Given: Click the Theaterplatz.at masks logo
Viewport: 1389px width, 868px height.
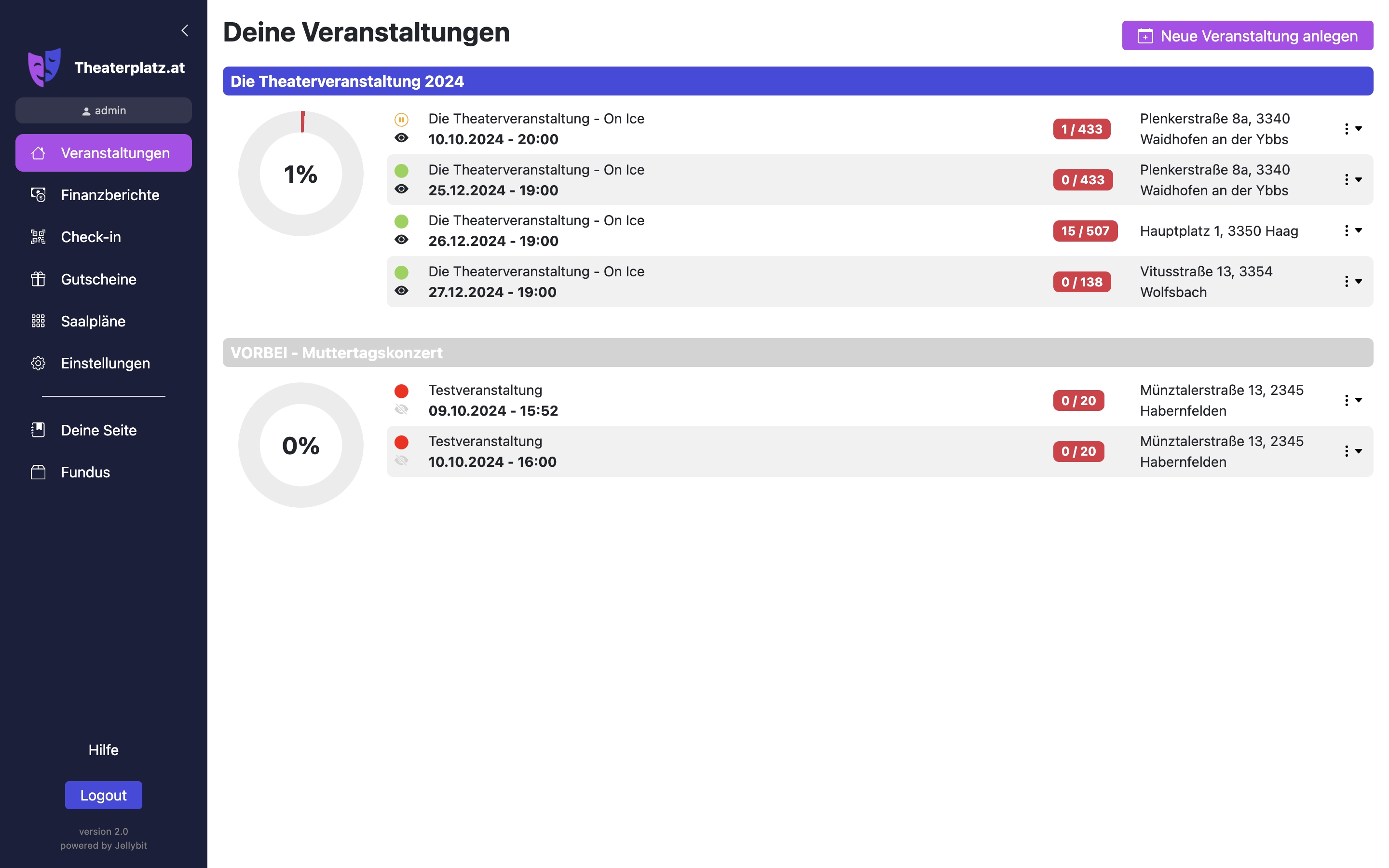Looking at the screenshot, I should tap(44, 67).
